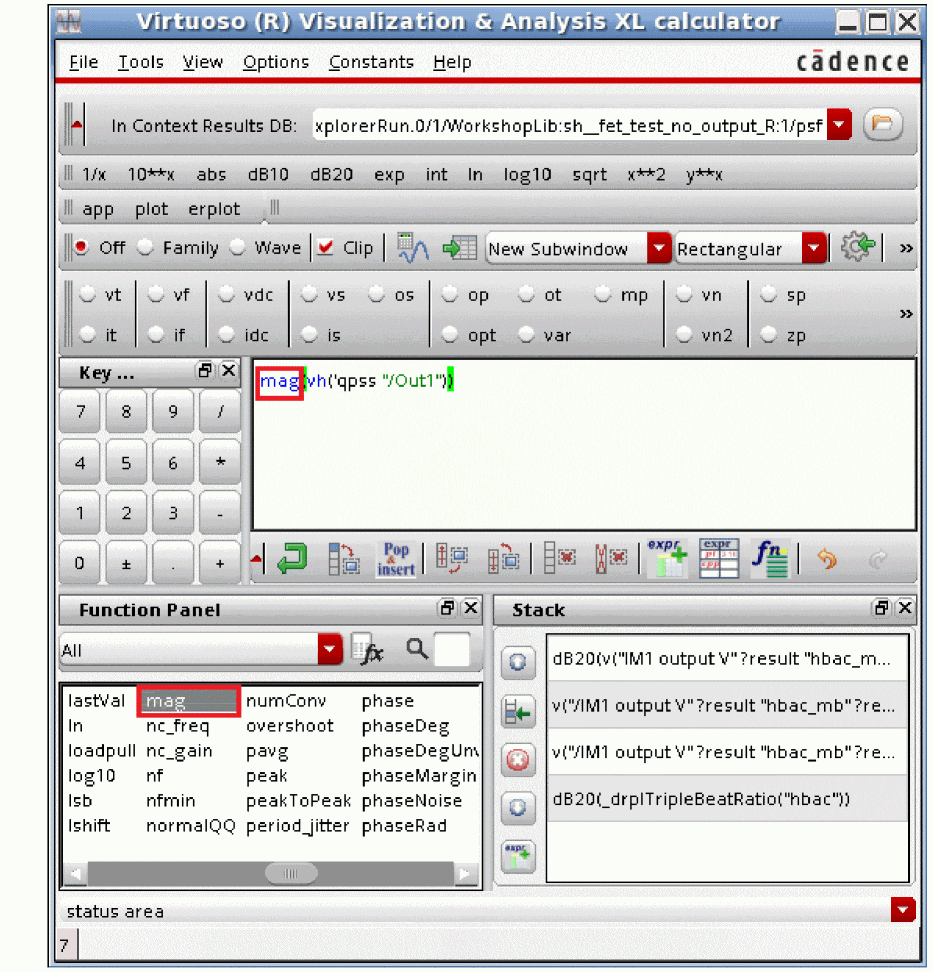Click the fx icon in Function Panel

[367, 650]
